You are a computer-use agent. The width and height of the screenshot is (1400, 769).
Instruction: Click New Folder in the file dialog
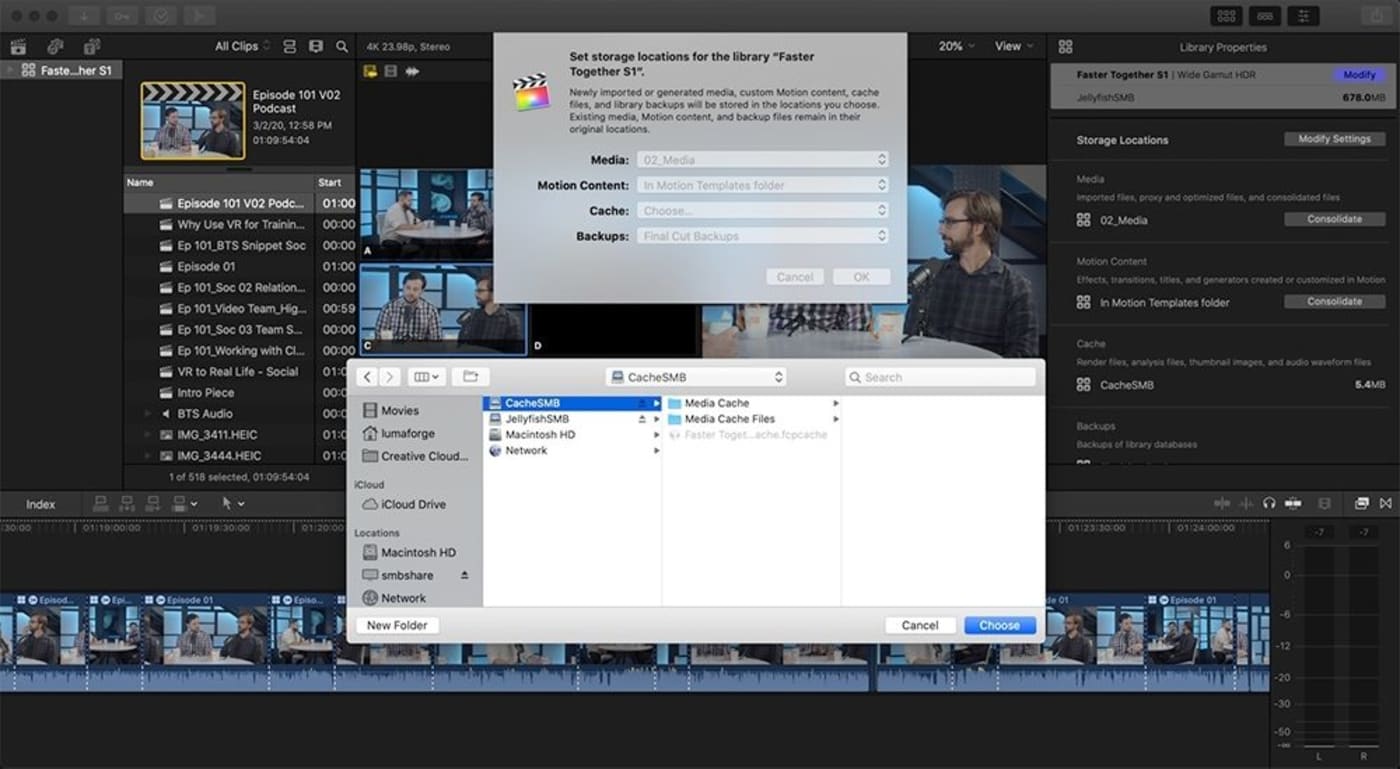tap(397, 625)
